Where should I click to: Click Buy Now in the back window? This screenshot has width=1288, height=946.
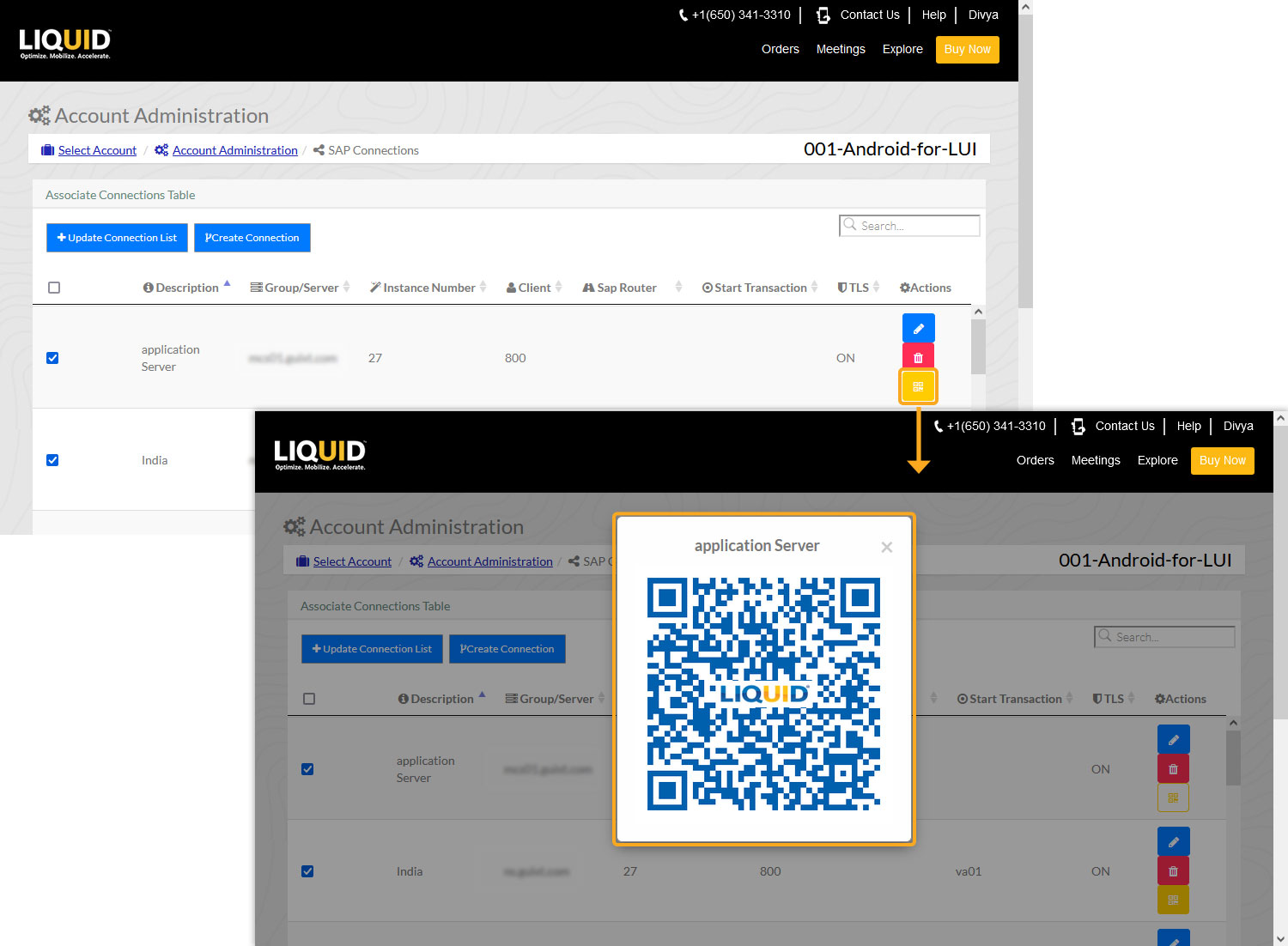tap(967, 49)
